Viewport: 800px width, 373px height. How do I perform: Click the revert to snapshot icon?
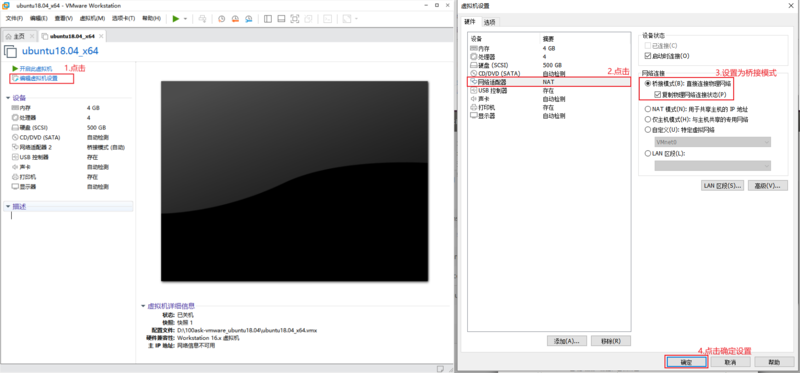pyautogui.click(x=235, y=18)
